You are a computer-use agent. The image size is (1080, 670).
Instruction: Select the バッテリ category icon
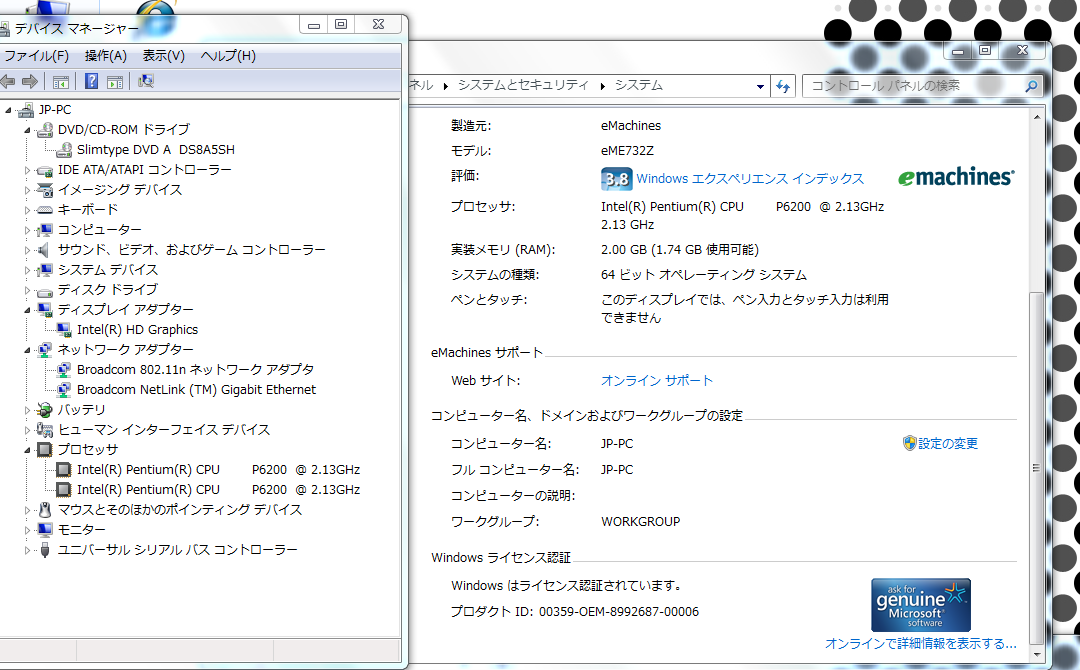(45, 410)
